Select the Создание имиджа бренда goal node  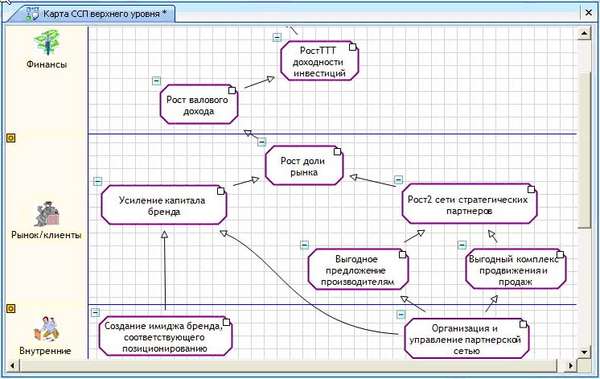click(165, 337)
